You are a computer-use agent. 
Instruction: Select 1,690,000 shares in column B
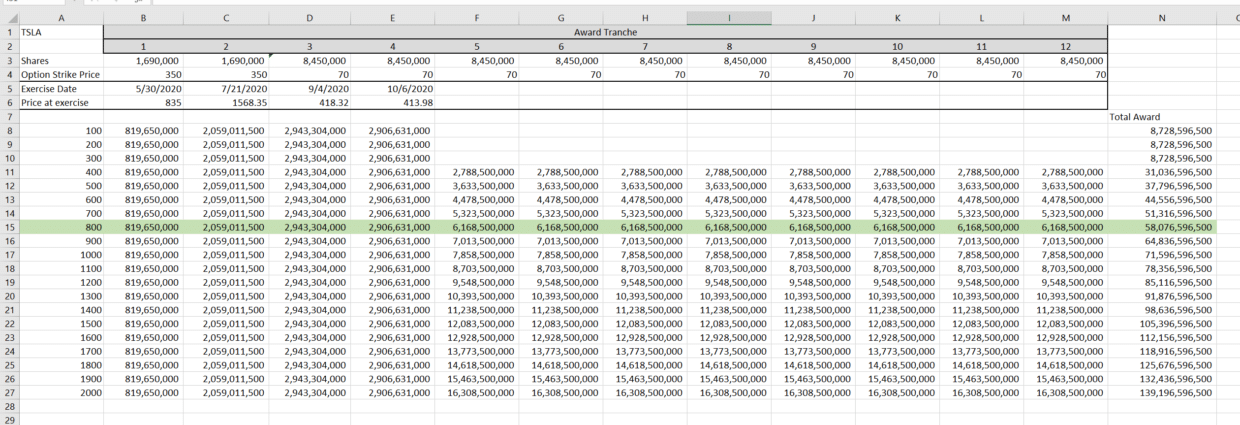(143, 60)
